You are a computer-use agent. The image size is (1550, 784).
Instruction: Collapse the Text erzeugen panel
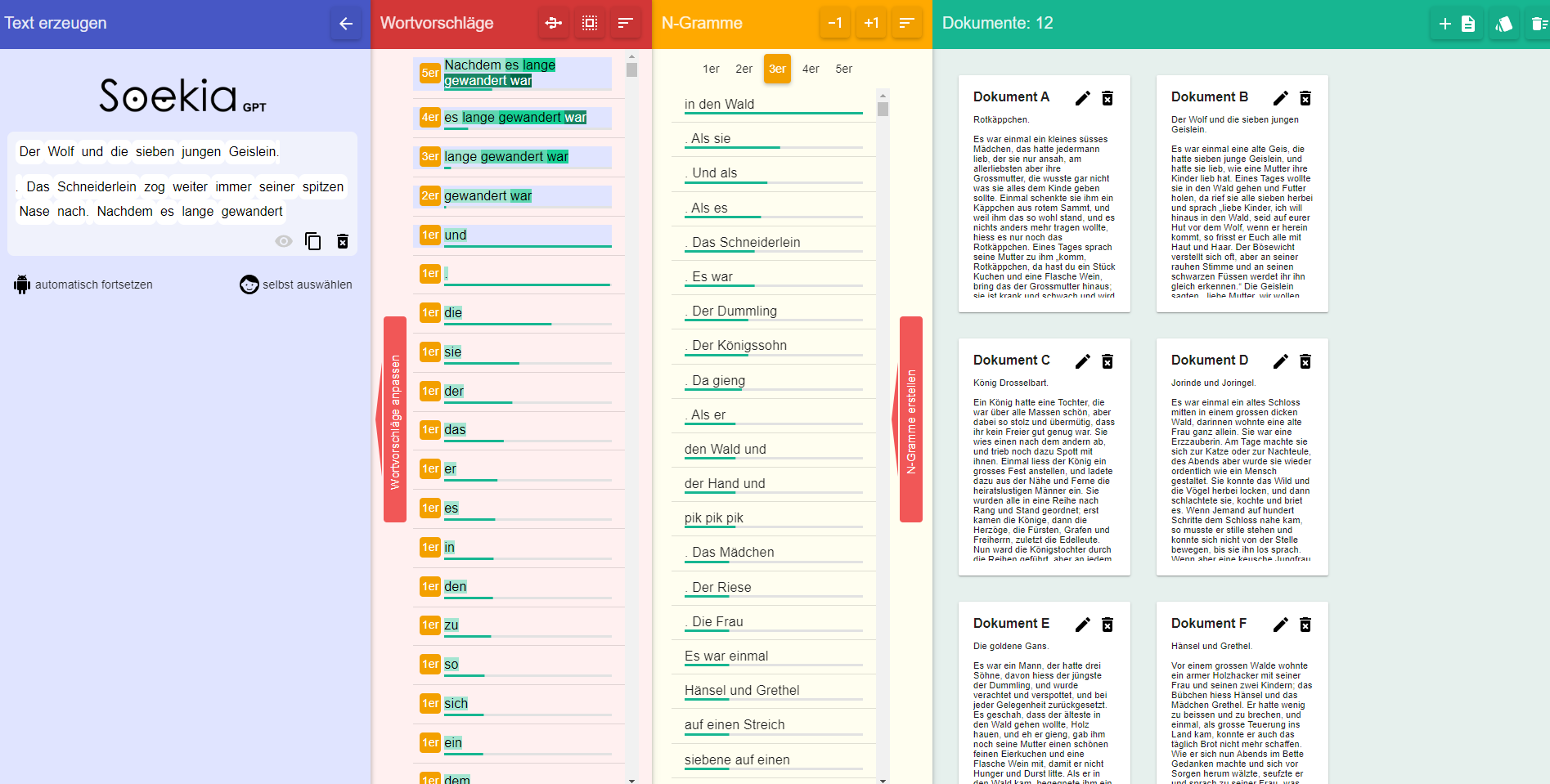346,23
